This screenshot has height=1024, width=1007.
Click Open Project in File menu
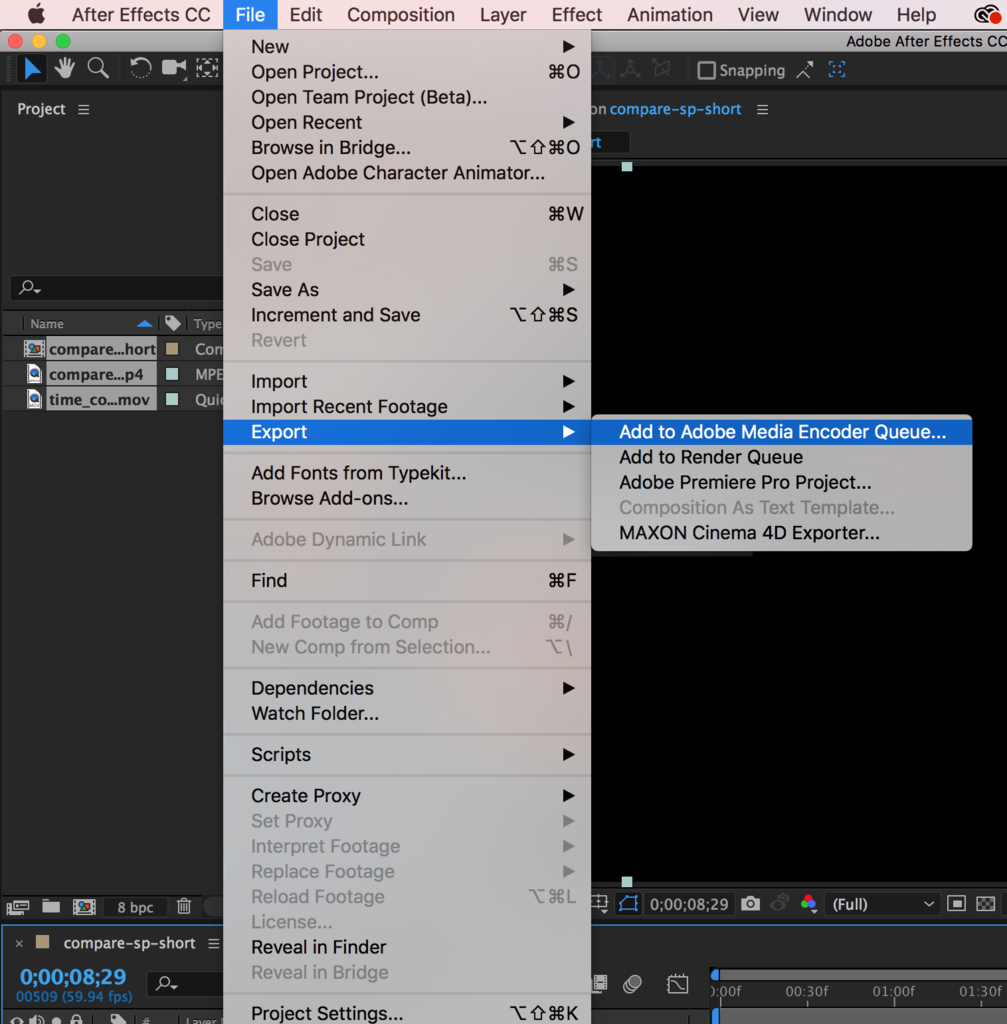(x=407, y=72)
